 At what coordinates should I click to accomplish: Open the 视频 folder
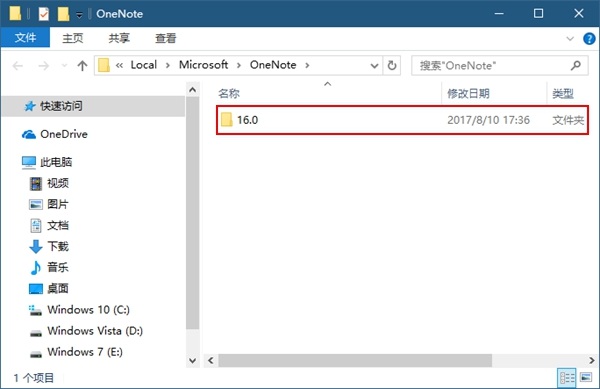coord(58,183)
